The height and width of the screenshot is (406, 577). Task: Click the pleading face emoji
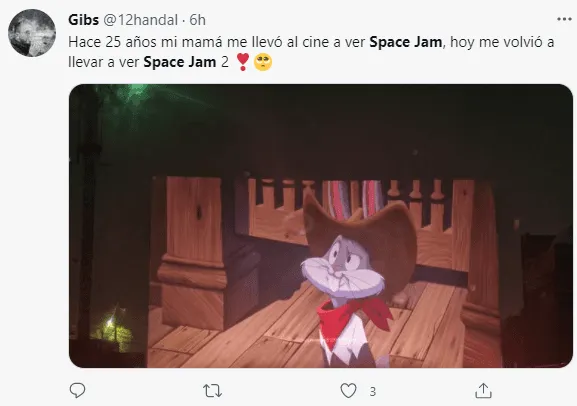[263, 62]
